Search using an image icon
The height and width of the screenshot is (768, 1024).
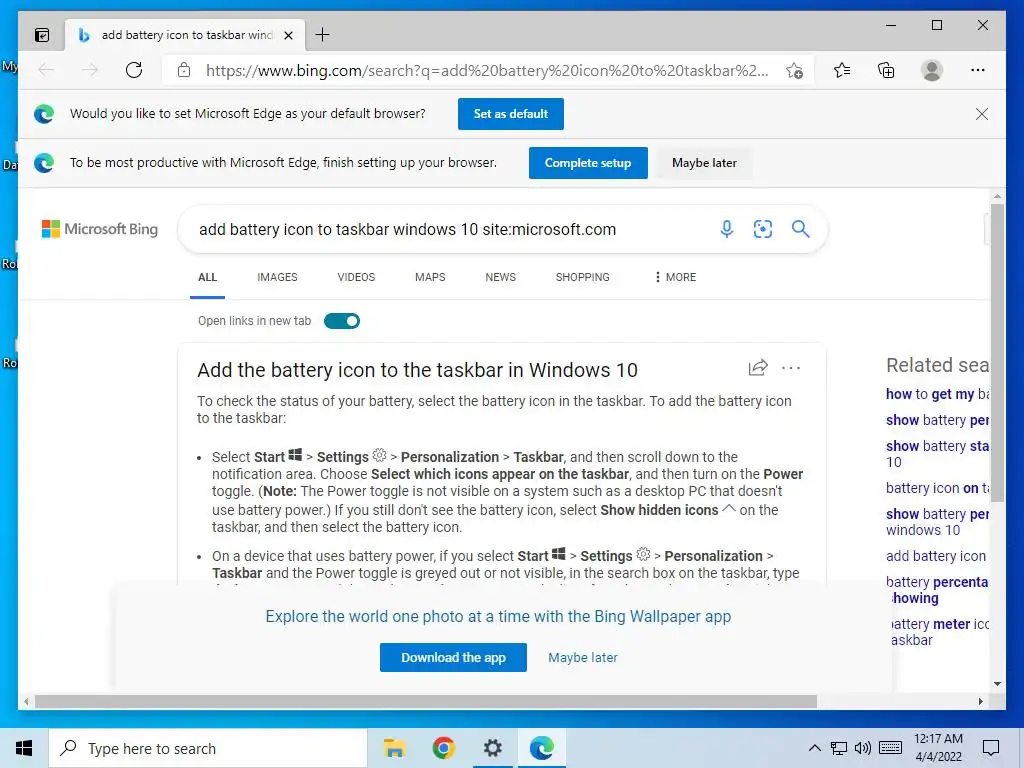pos(763,229)
